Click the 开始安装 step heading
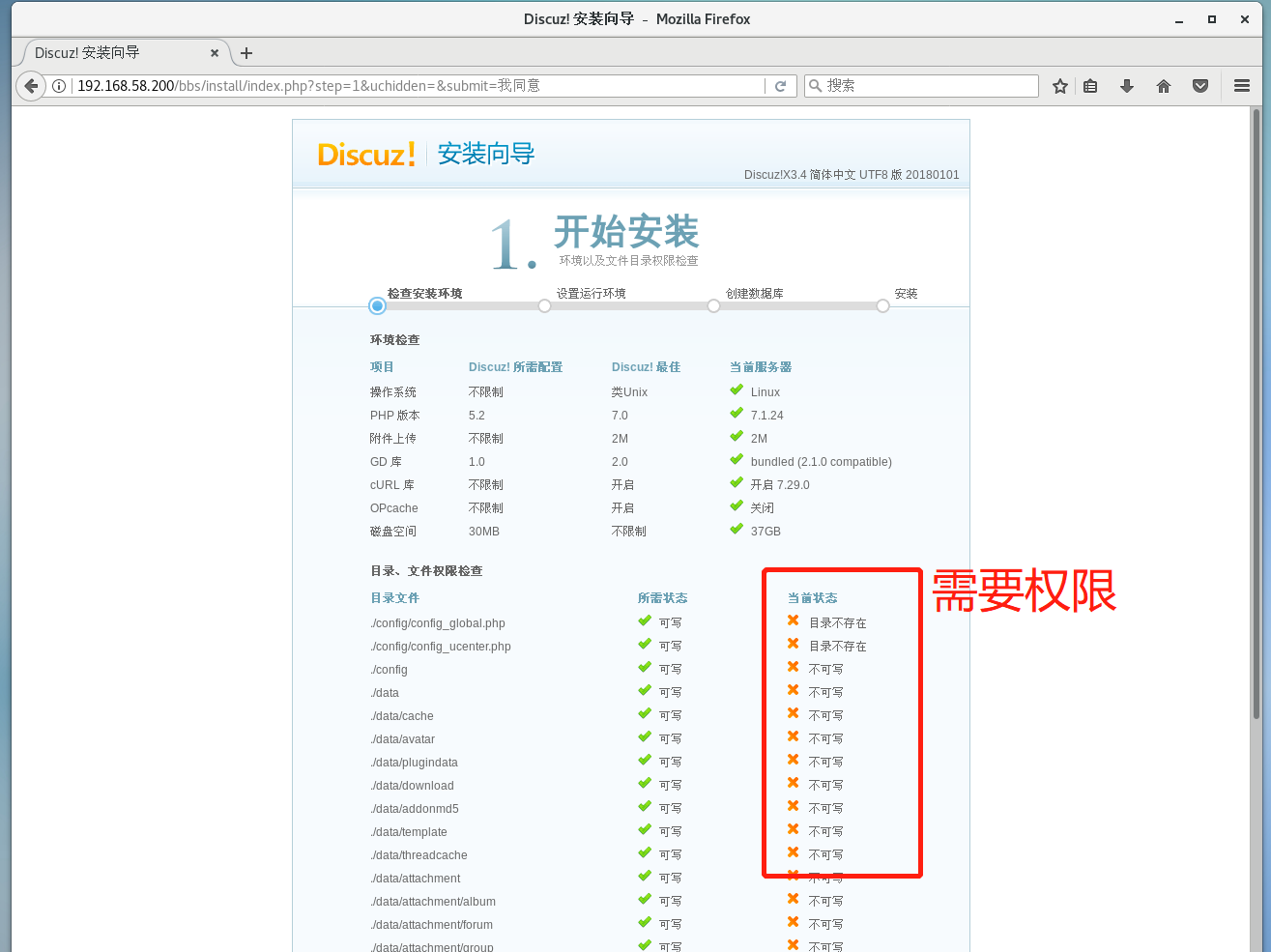 coord(626,232)
